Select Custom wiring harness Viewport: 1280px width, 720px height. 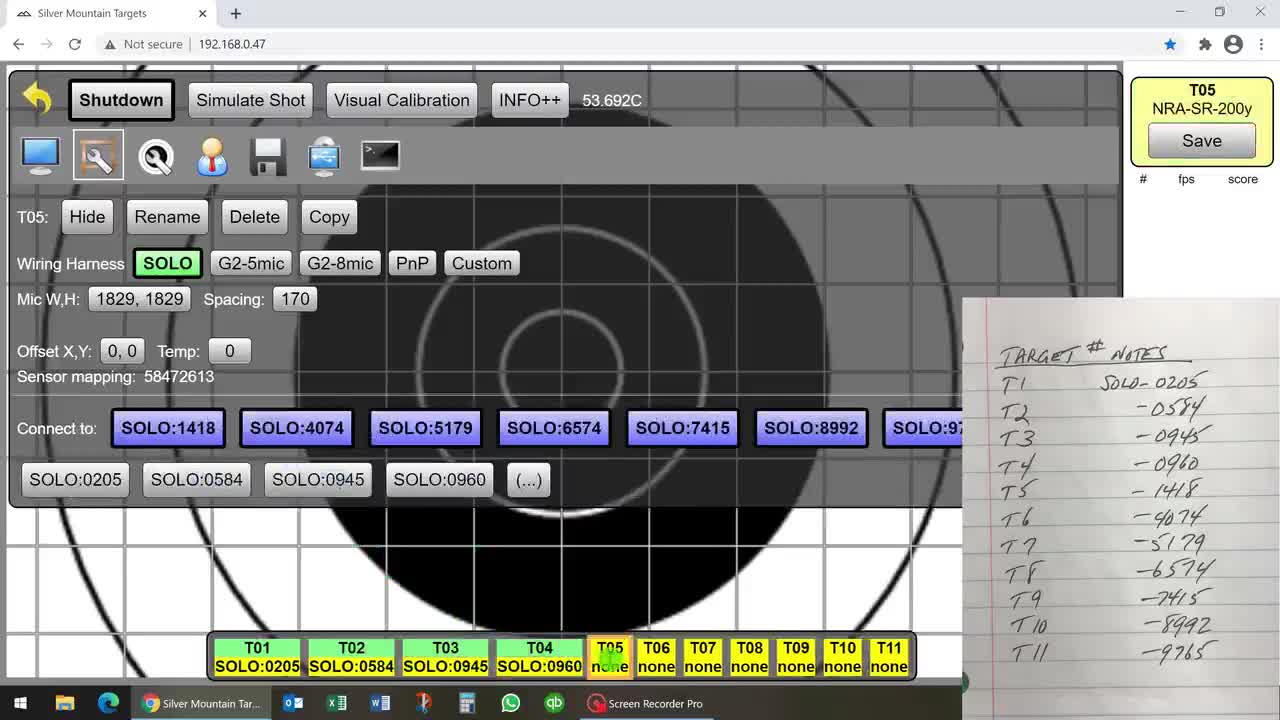(482, 263)
